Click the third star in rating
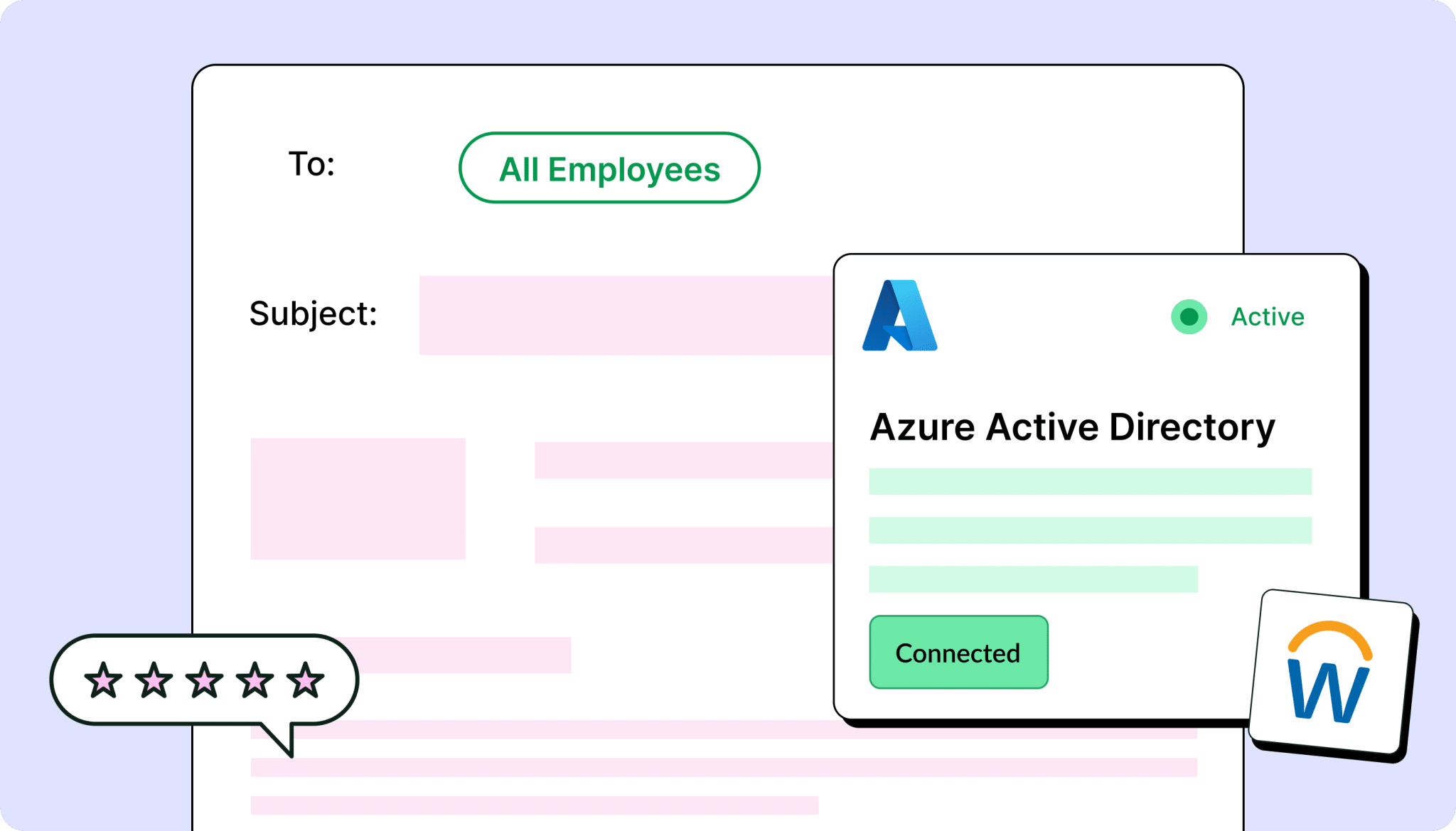The image size is (1456, 831). pos(205,680)
